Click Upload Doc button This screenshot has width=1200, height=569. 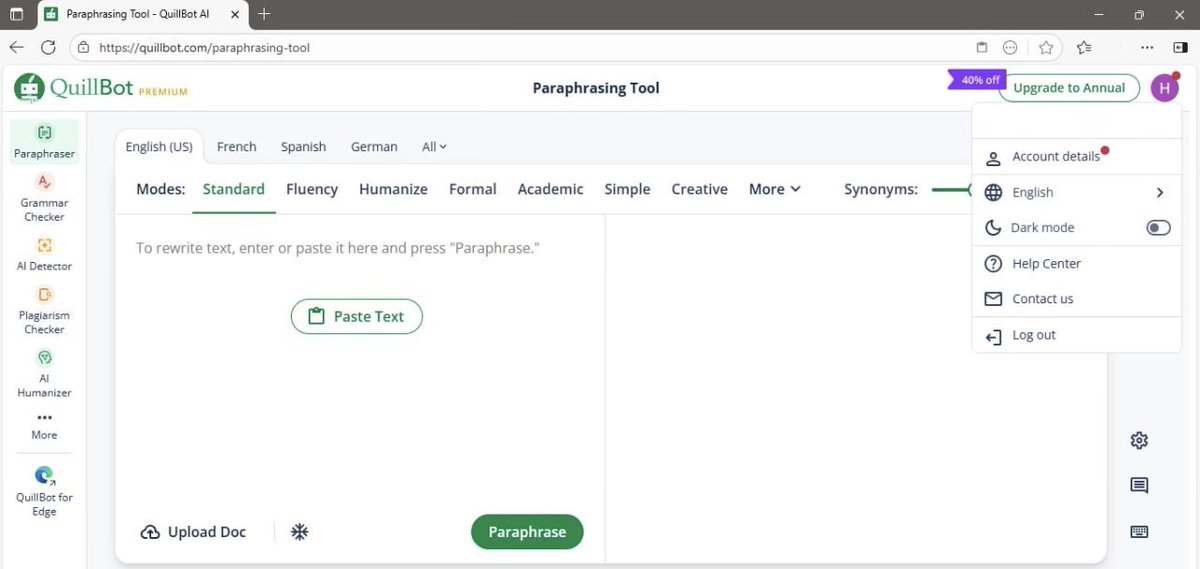[193, 532]
